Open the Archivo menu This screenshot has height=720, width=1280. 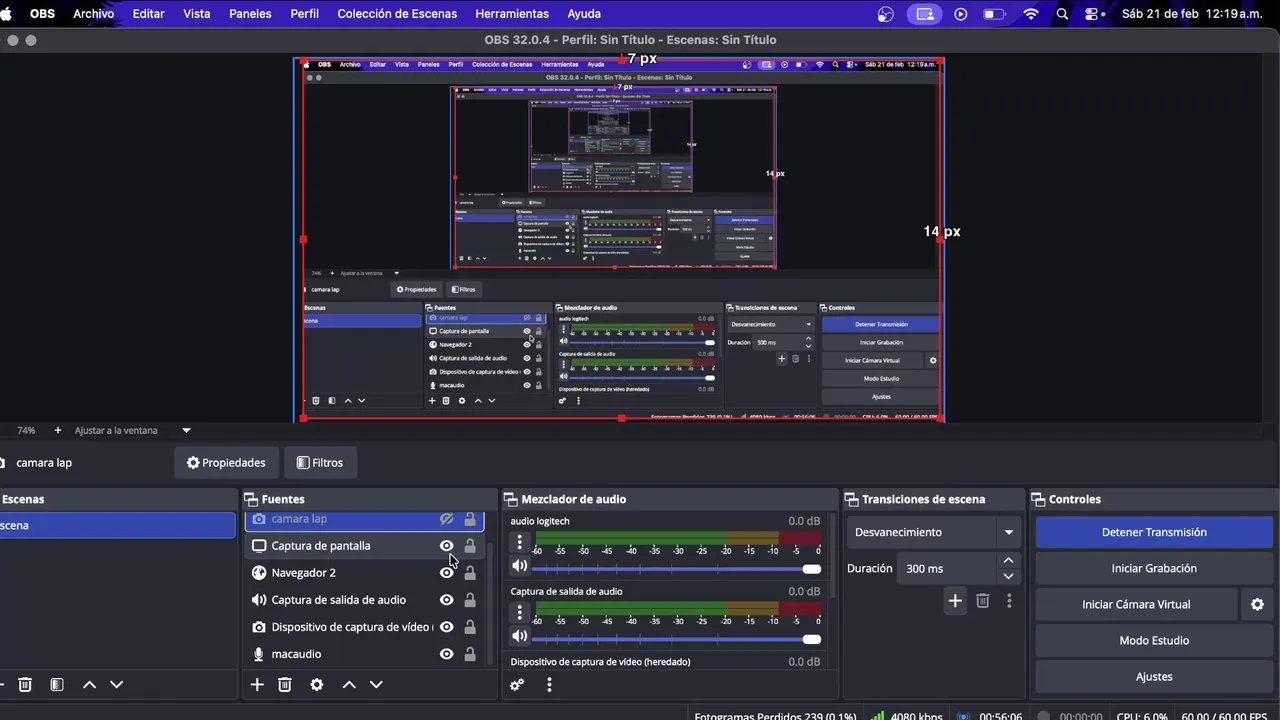point(93,14)
